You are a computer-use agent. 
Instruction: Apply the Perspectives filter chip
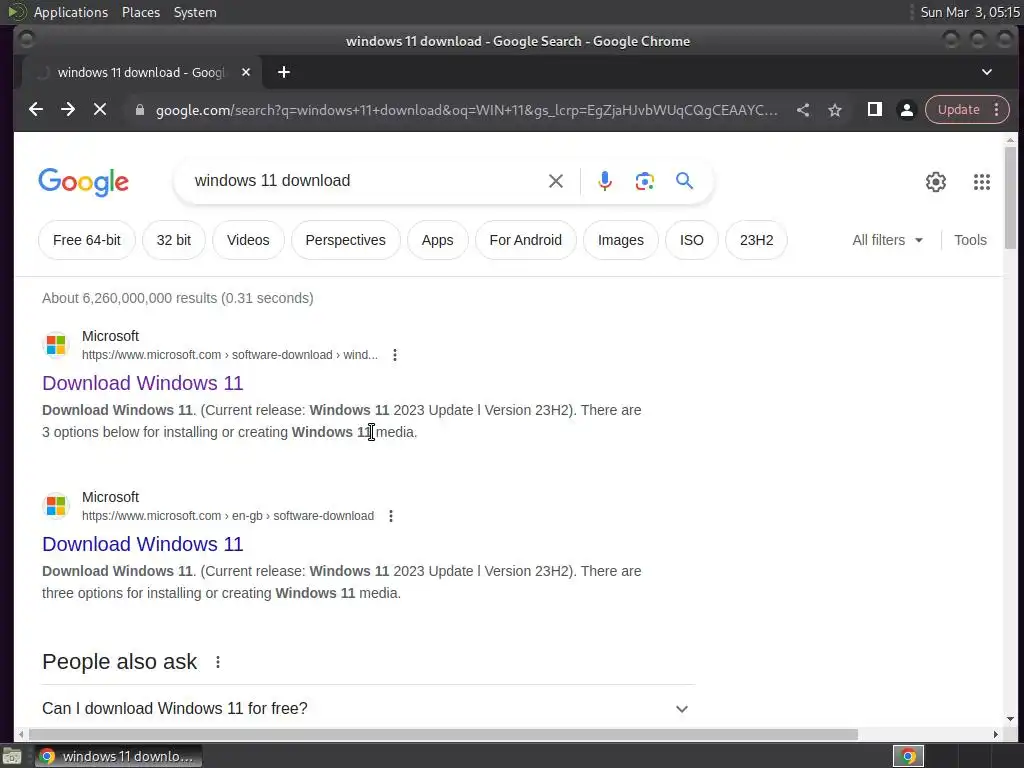[345, 240]
